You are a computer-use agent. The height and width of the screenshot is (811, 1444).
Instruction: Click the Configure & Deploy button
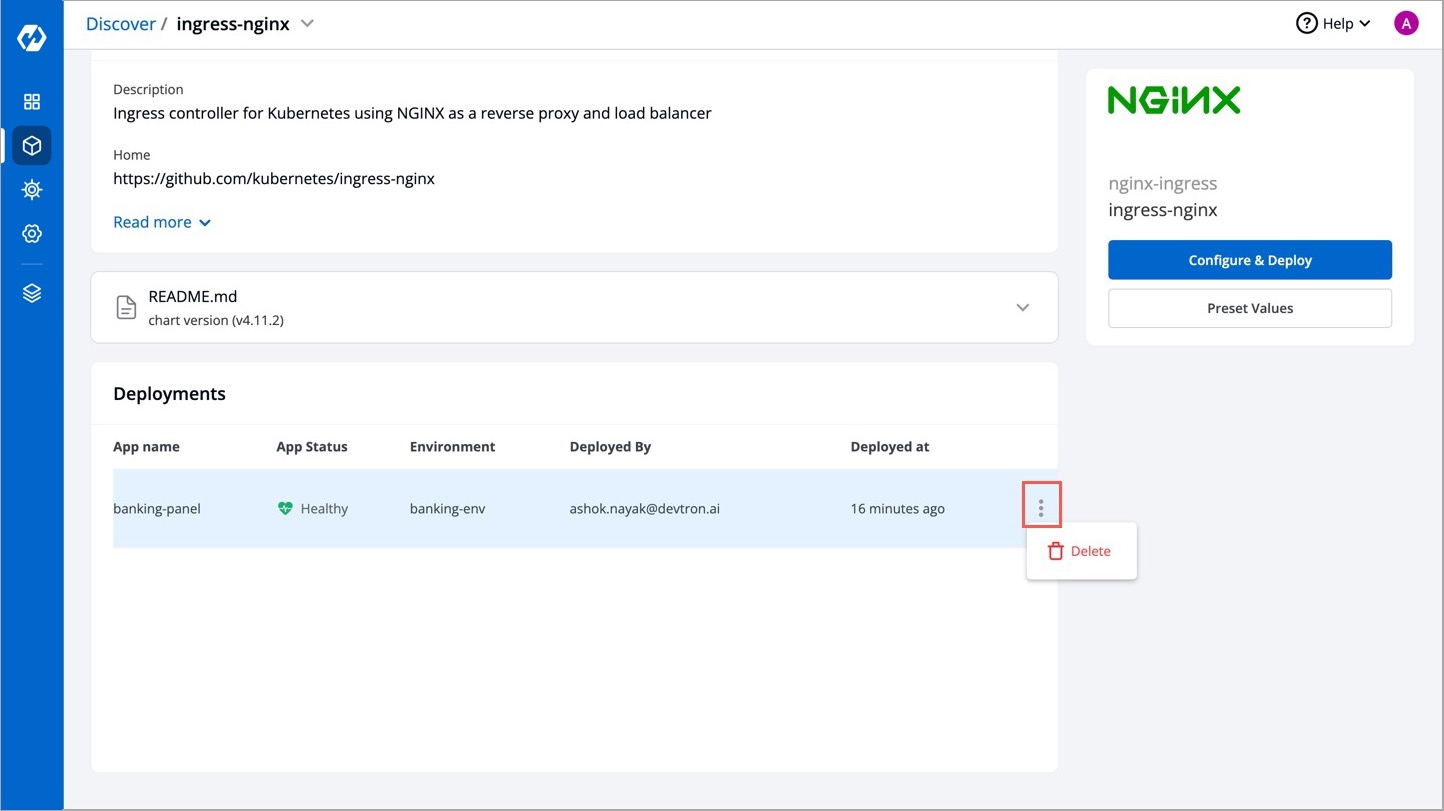1250,260
